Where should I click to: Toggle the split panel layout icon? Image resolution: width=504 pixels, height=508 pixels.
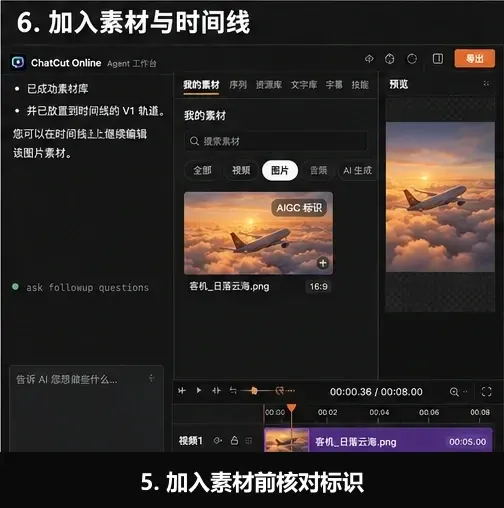coord(437,59)
